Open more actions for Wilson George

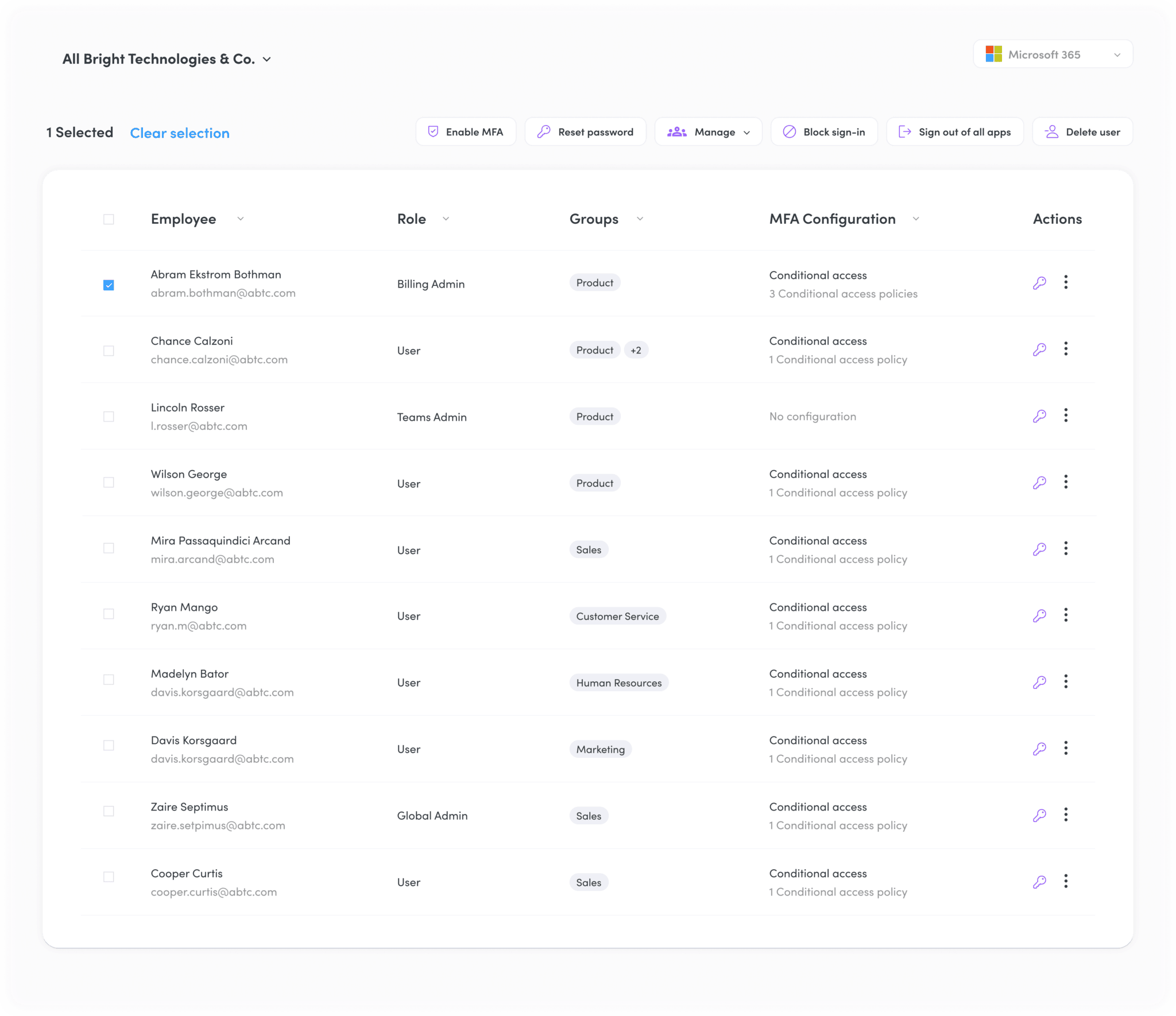pos(1066,482)
